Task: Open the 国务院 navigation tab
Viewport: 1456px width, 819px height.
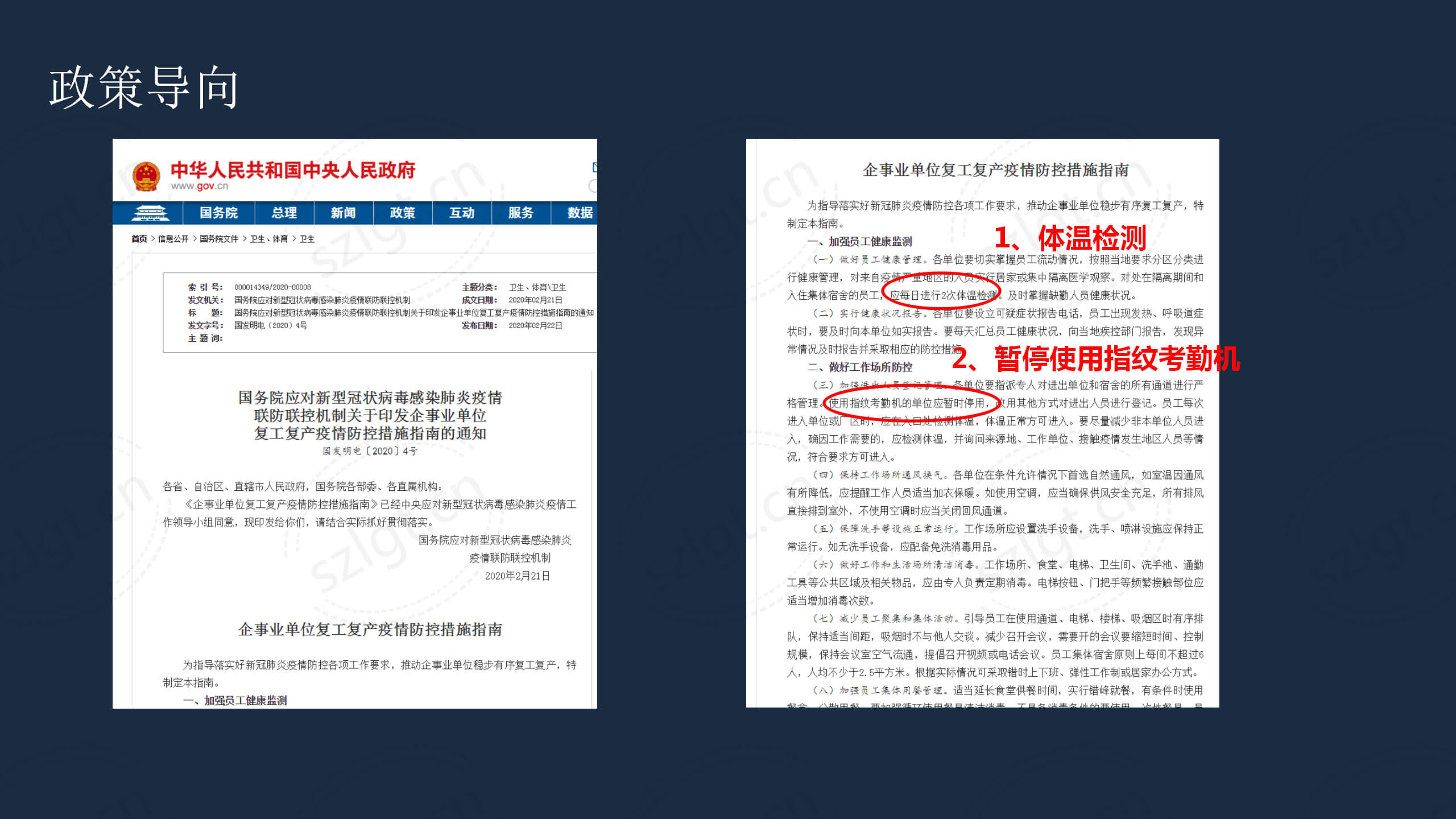Action: click(x=218, y=213)
